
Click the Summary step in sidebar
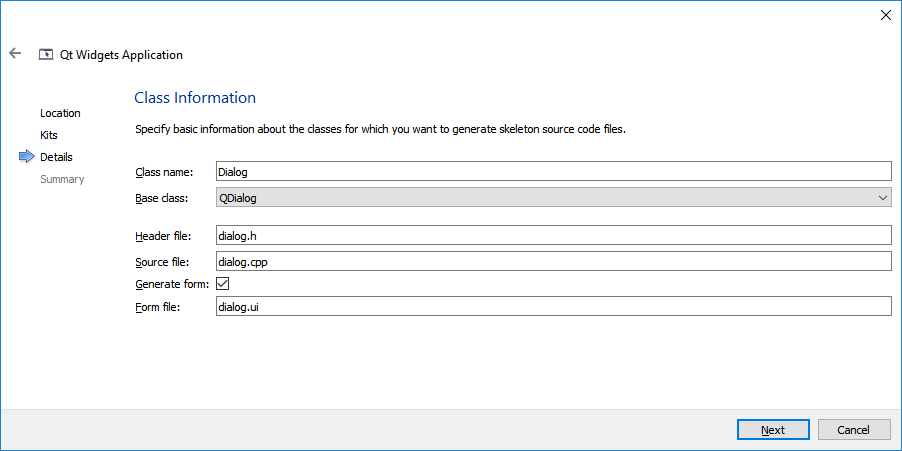click(62, 179)
